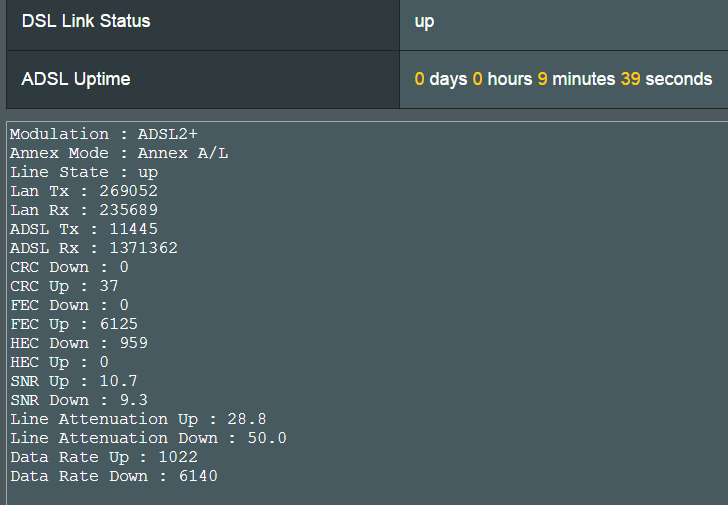Click the SNR Up 10.7 line
This screenshot has height=505, width=728.
(x=74, y=381)
